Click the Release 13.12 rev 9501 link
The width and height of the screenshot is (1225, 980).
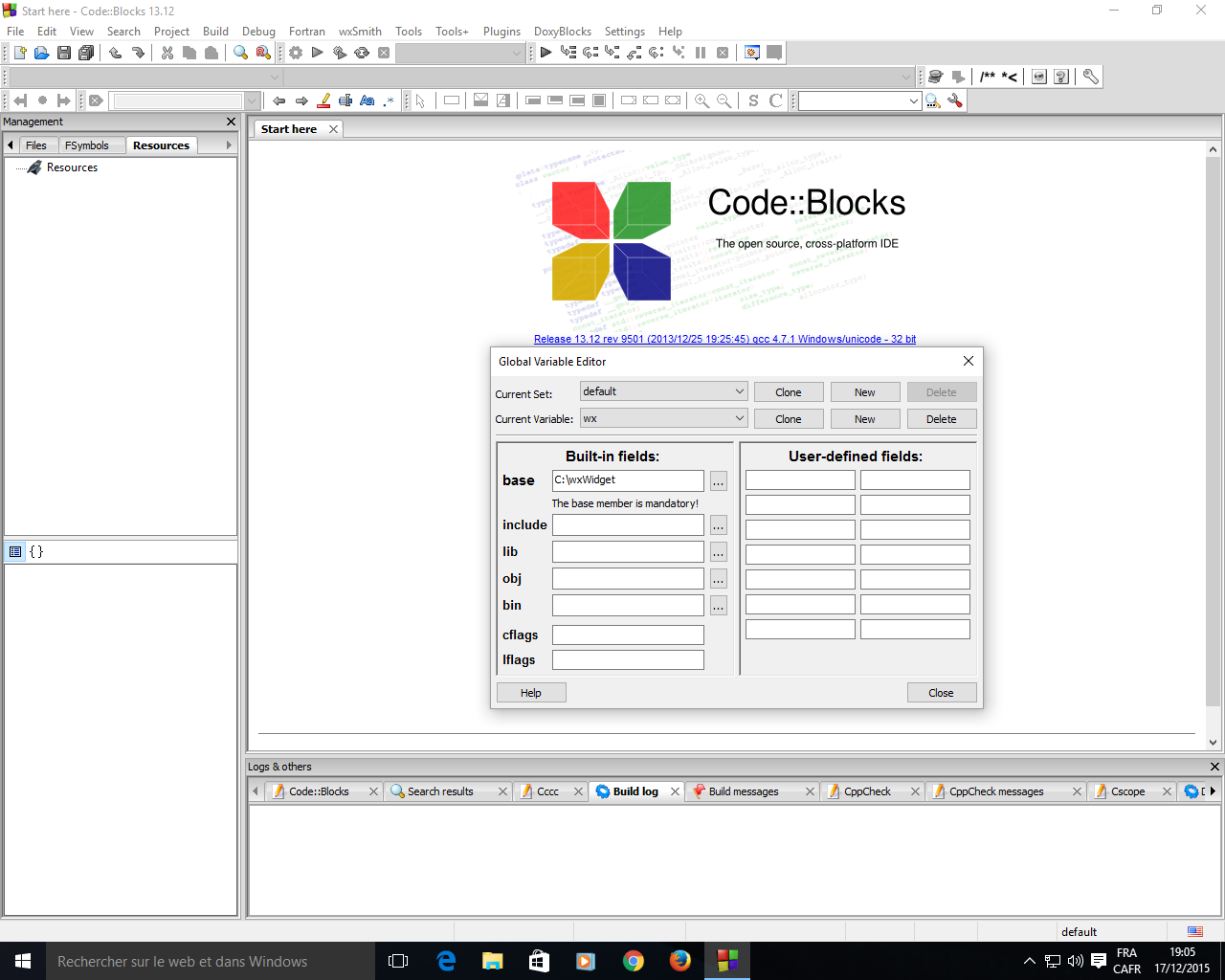(724, 339)
